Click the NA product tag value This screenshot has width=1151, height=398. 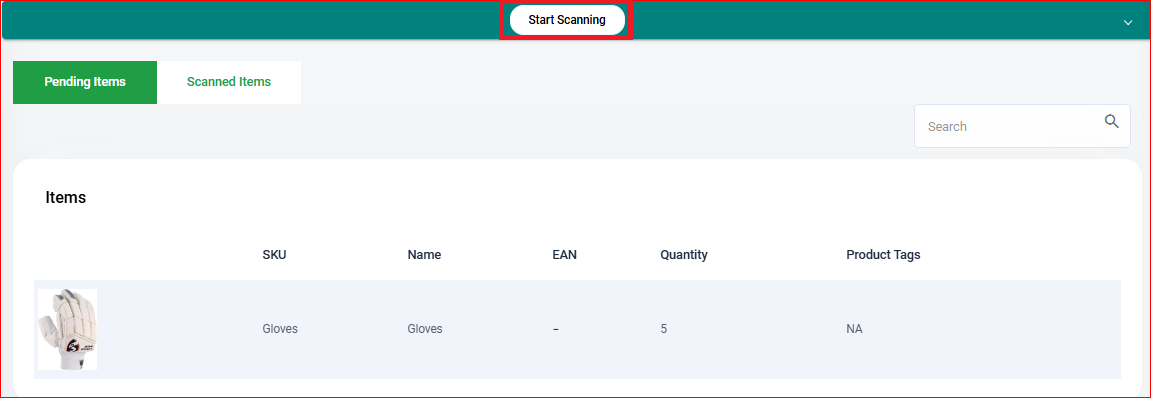point(854,329)
